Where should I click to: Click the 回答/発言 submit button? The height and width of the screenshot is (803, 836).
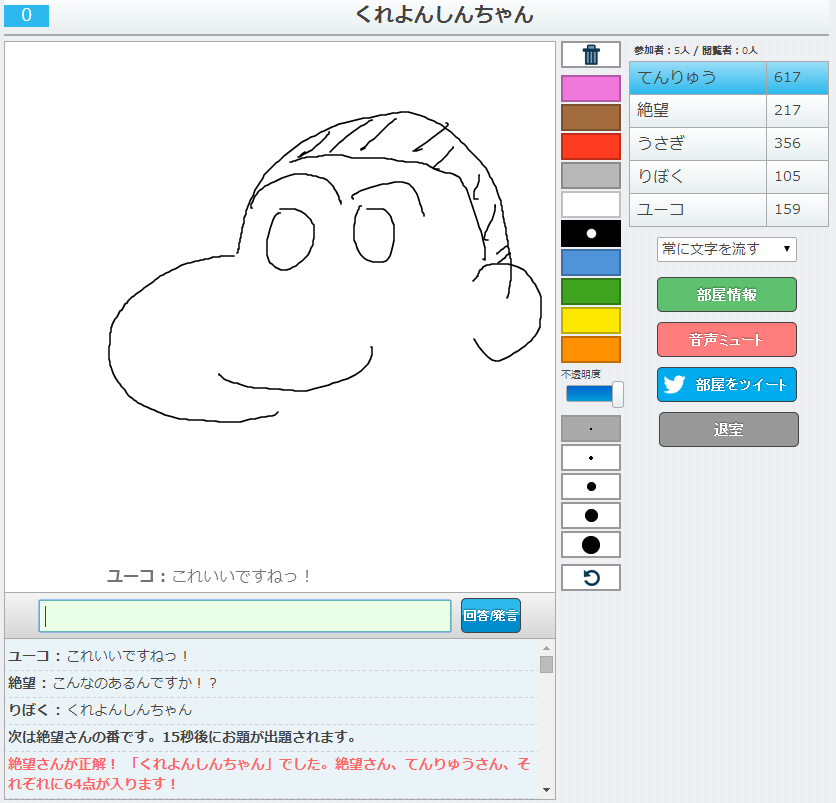pos(491,615)
